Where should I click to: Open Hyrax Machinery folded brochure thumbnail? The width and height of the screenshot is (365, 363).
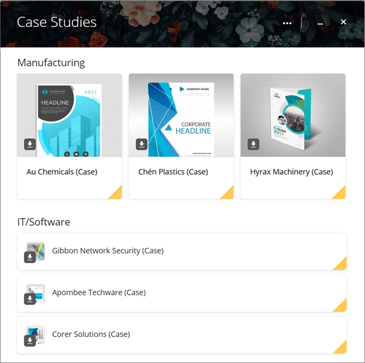(293, 115)
